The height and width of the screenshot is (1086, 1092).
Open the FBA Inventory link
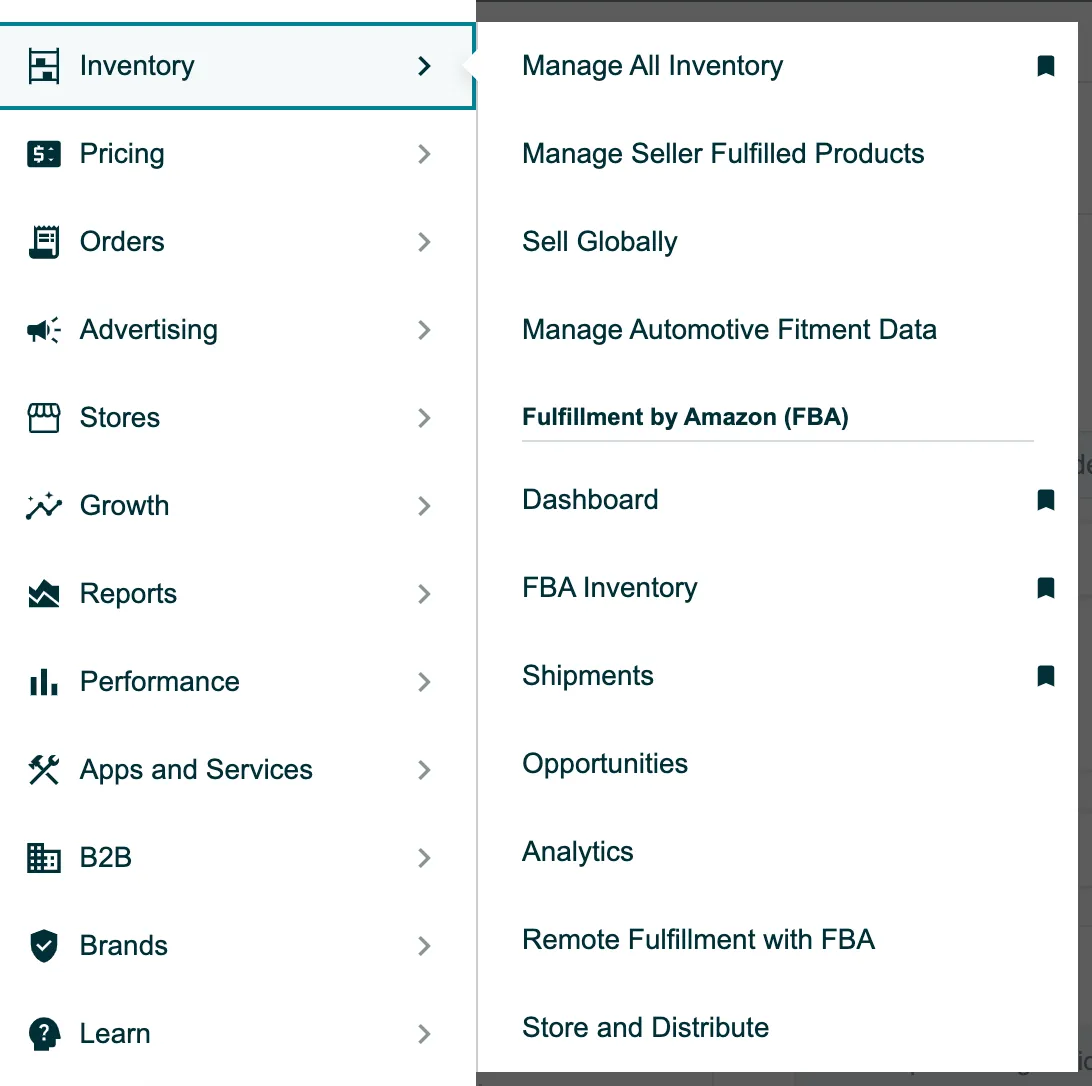click(609, 588)
